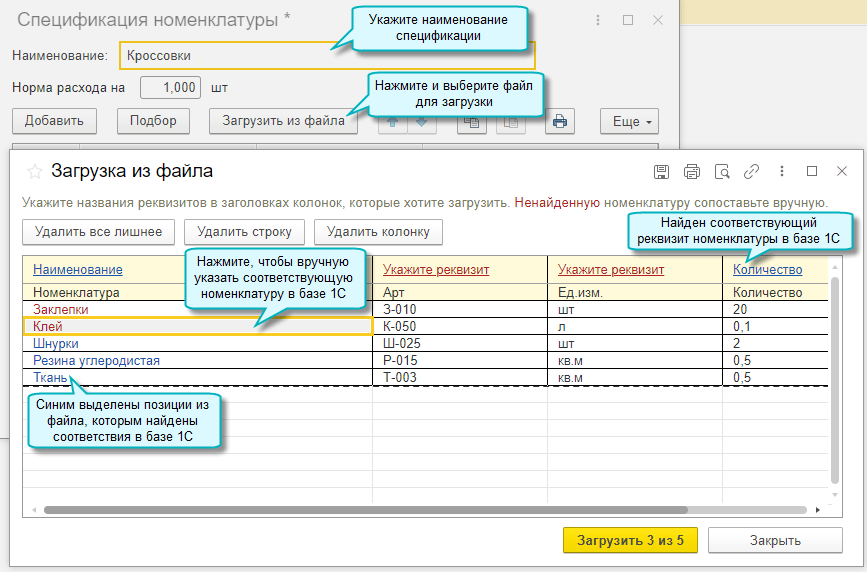Screen dimensions: 867x572
Task: Click the print icon in Спецификация номенклатуры toolbar
Action: click(560, 121)
